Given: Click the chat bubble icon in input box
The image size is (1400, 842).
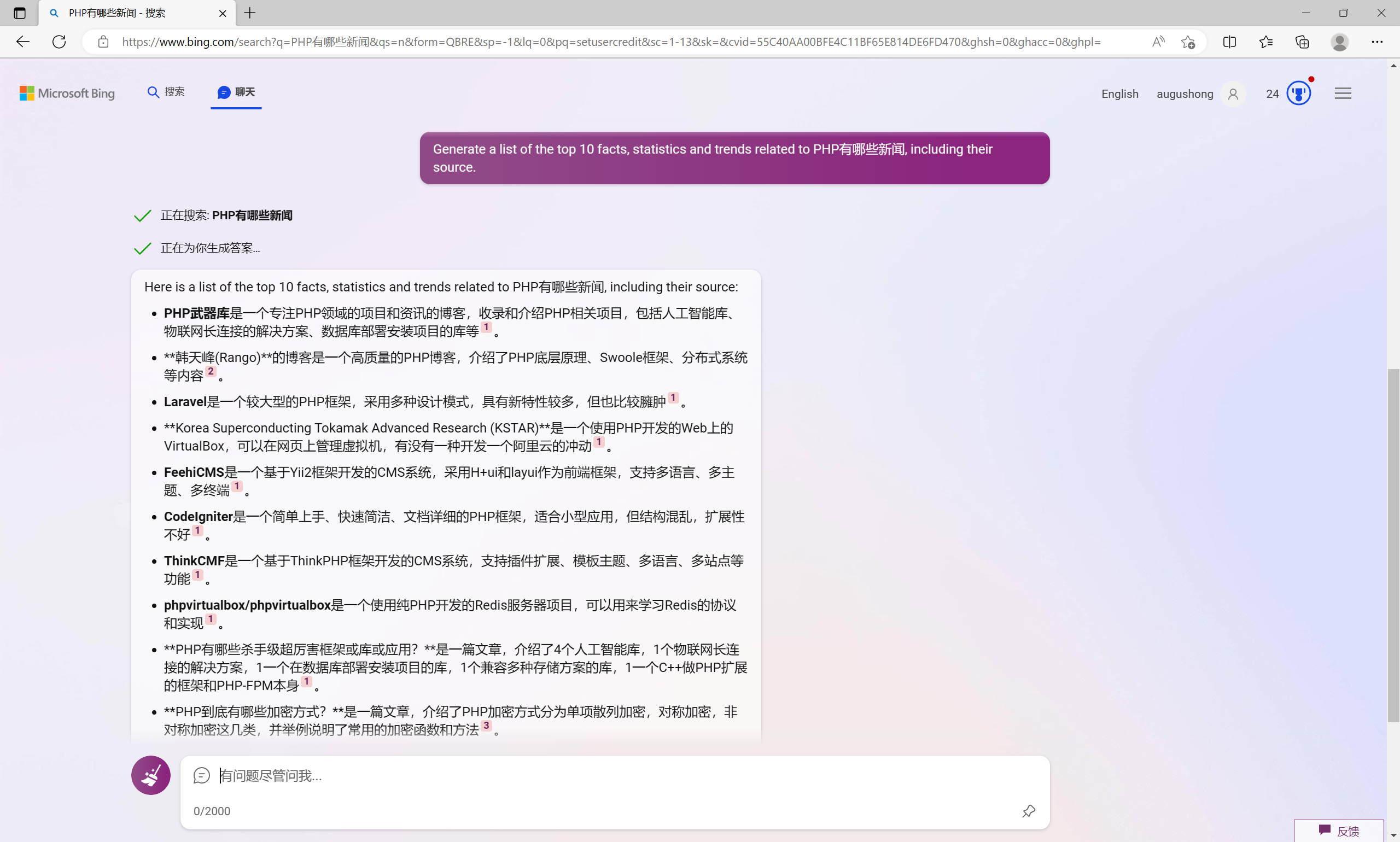Looking at the screenshot, I should pyautogui.click(x=201, y=776).
